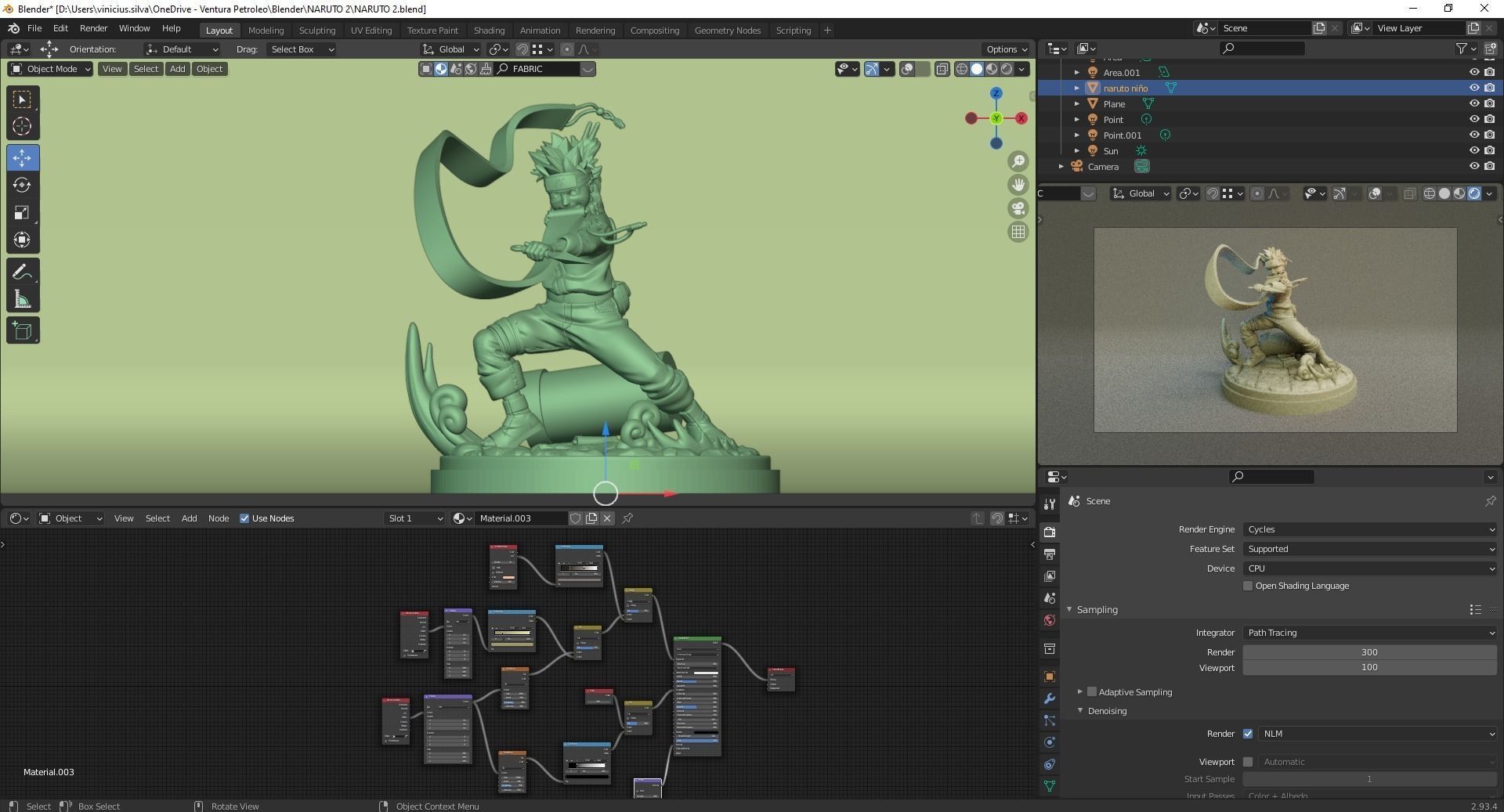
Task: Open the Object Mode dropdown
Action: 50,69
